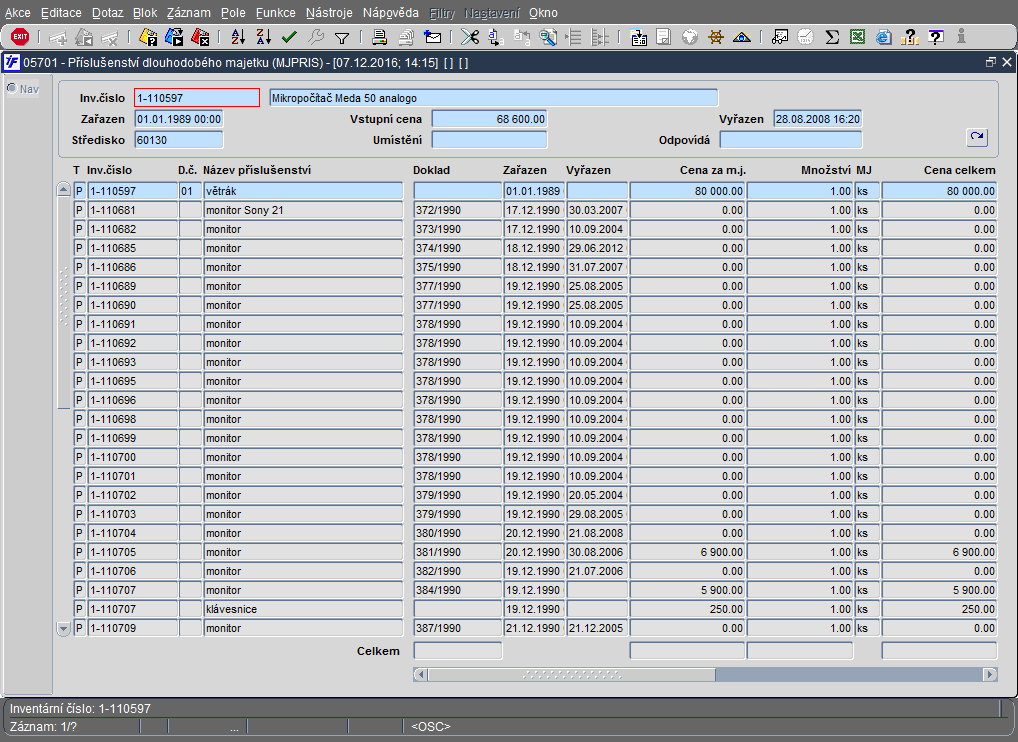Click the ship wheel navigation icon
This screenshot has width=1018, height=742.
click(715, 37)
